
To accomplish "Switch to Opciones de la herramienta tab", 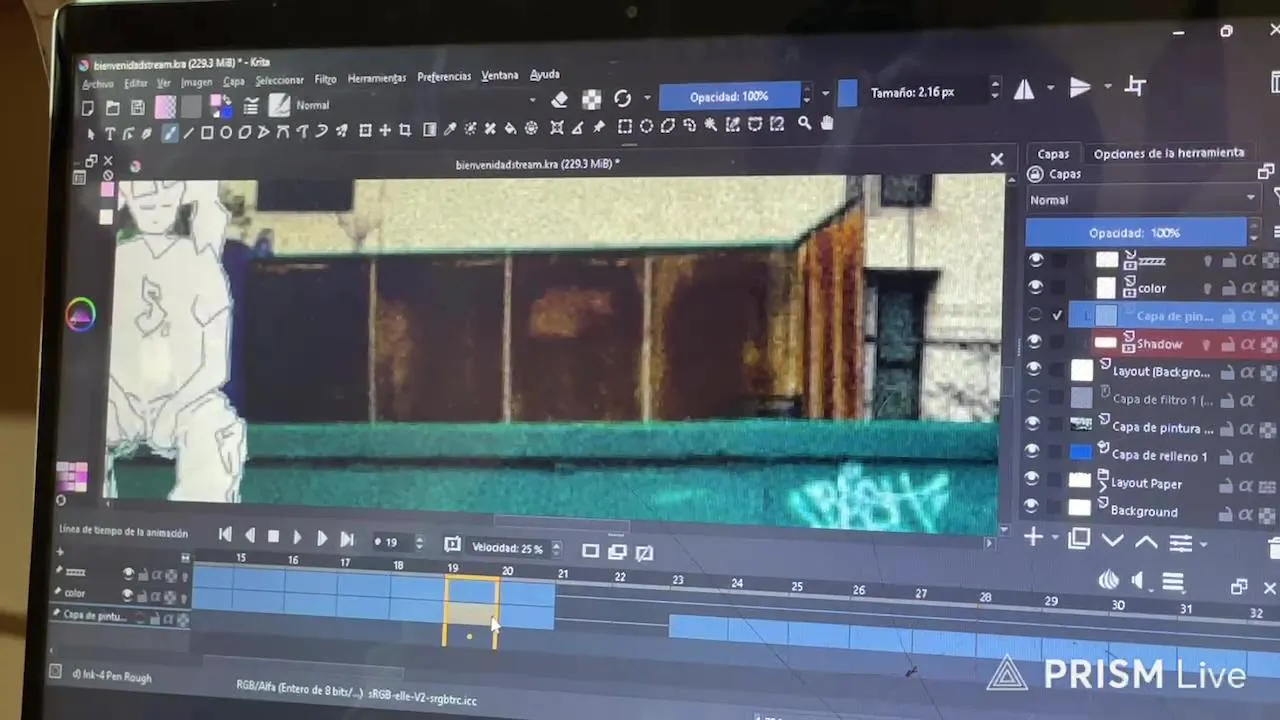I will (x=1168, y=153).
